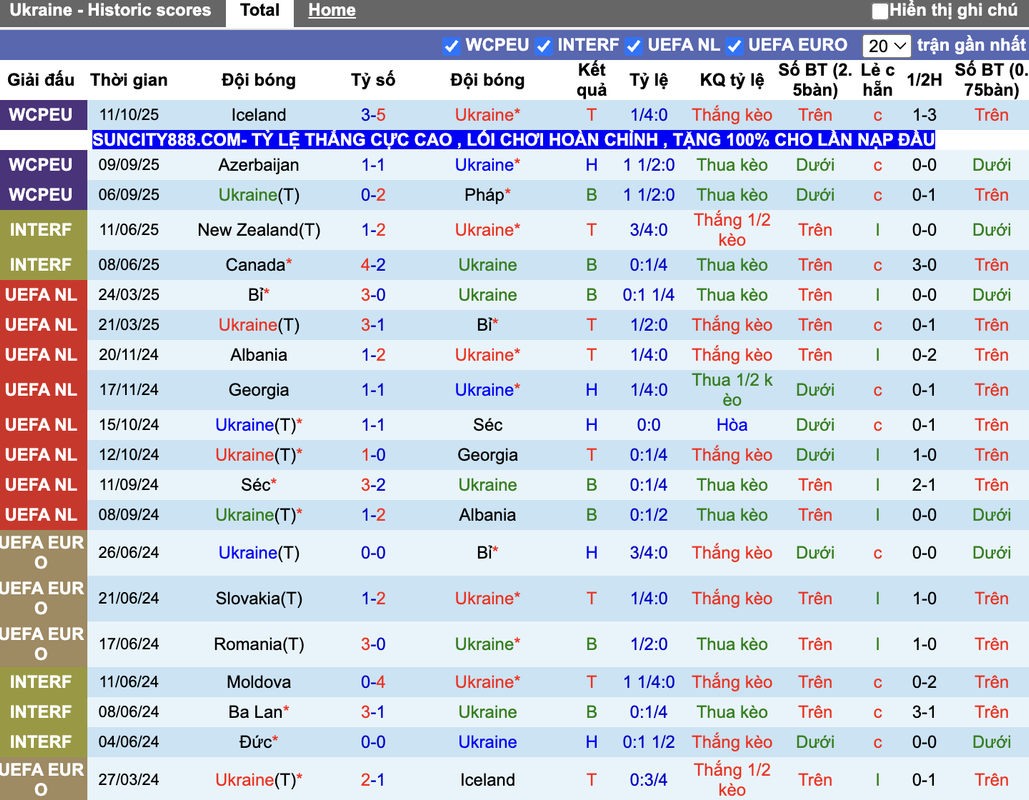Viewport: 1029px width, 800px height.
Task: Toggle the UEFA EURO checkbox
Action: 734,46
